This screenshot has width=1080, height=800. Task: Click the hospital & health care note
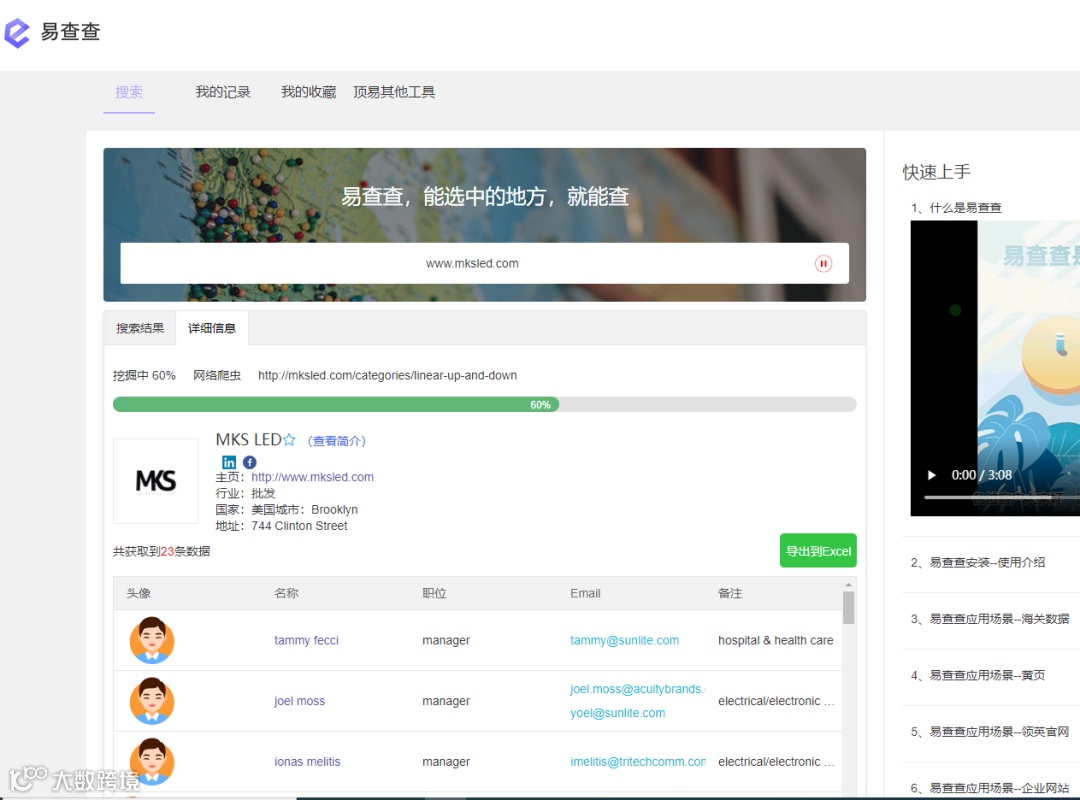point(776,640)
